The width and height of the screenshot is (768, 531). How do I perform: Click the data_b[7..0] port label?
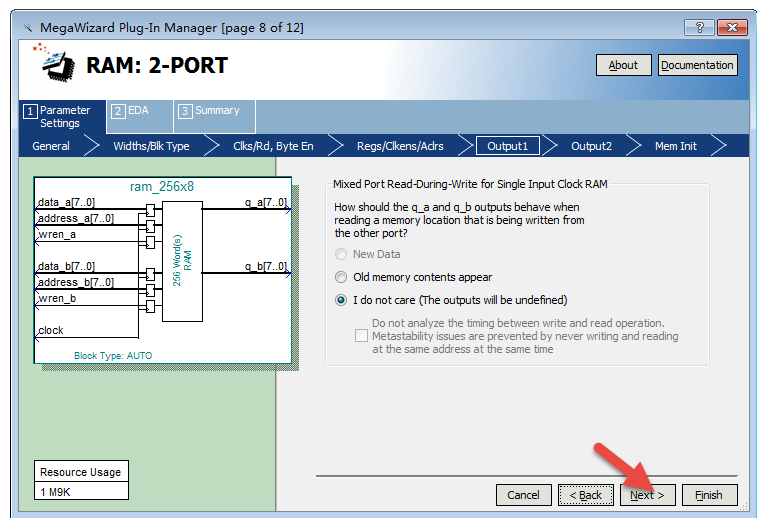pos(66,266)
